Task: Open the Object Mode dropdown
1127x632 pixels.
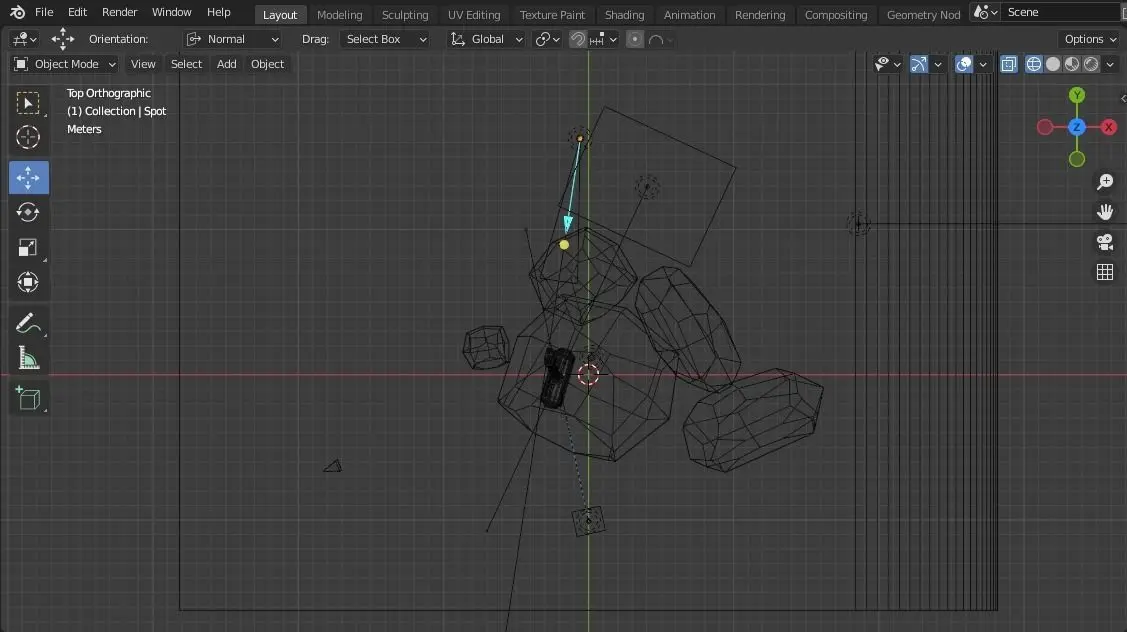Action: click(65, 64)
